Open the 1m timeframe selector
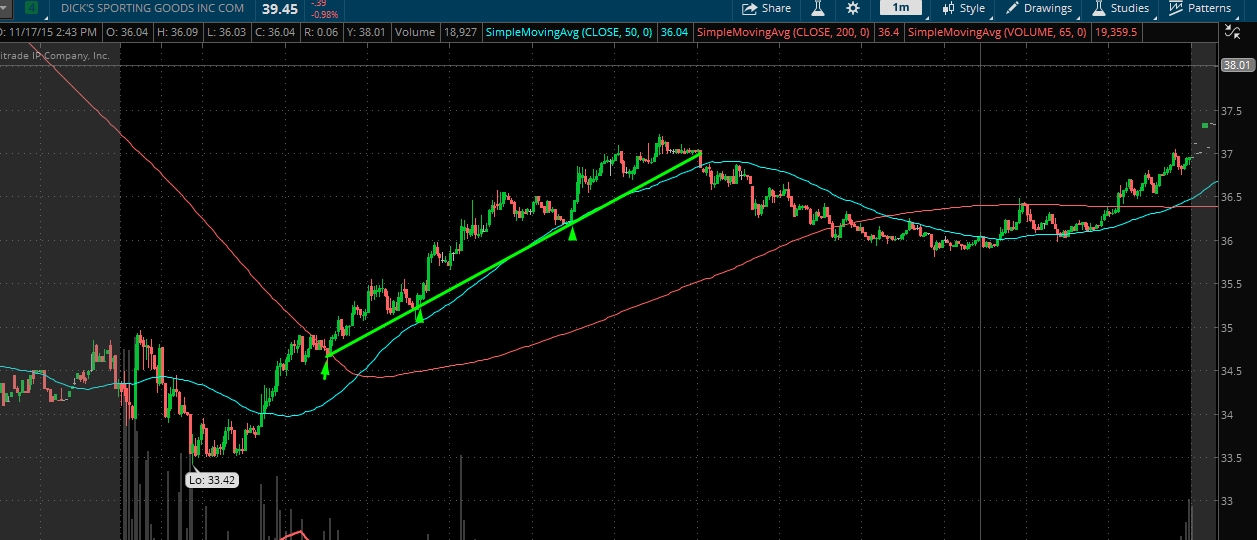This screenshot has height=540, width=1257. (x=901, y=8)
